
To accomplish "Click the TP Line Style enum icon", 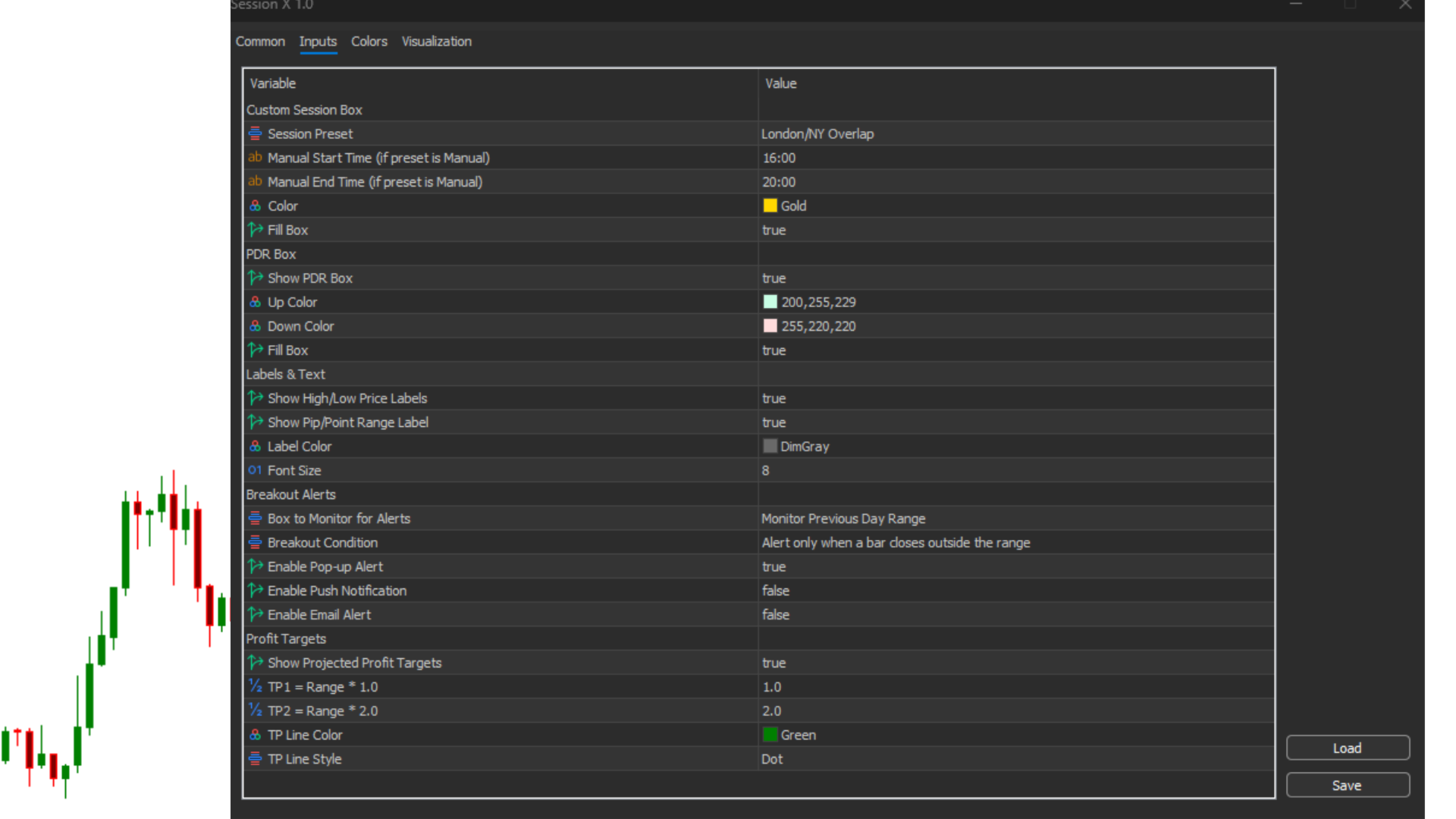I will (255, 758).
